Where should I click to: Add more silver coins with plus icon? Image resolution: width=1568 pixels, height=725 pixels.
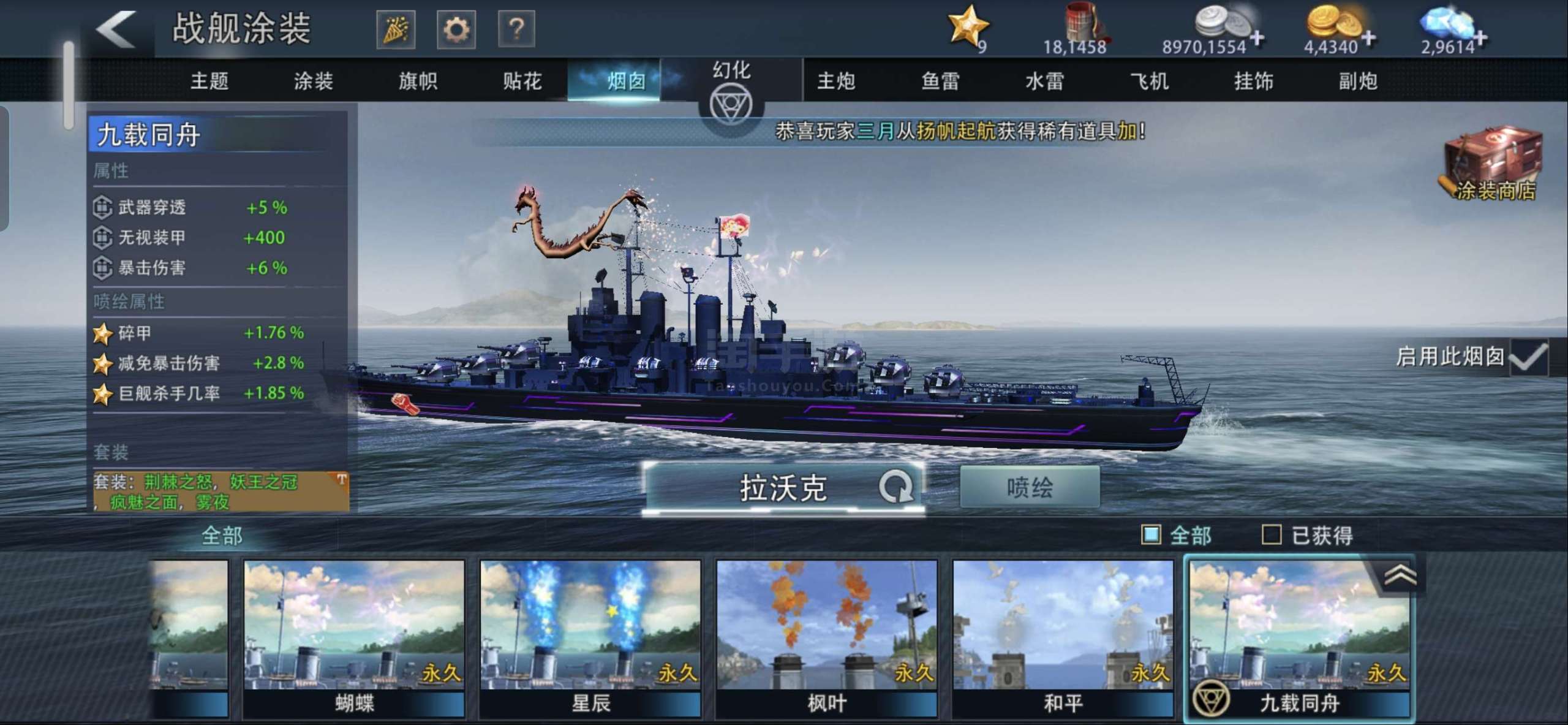pos(1257,38)
